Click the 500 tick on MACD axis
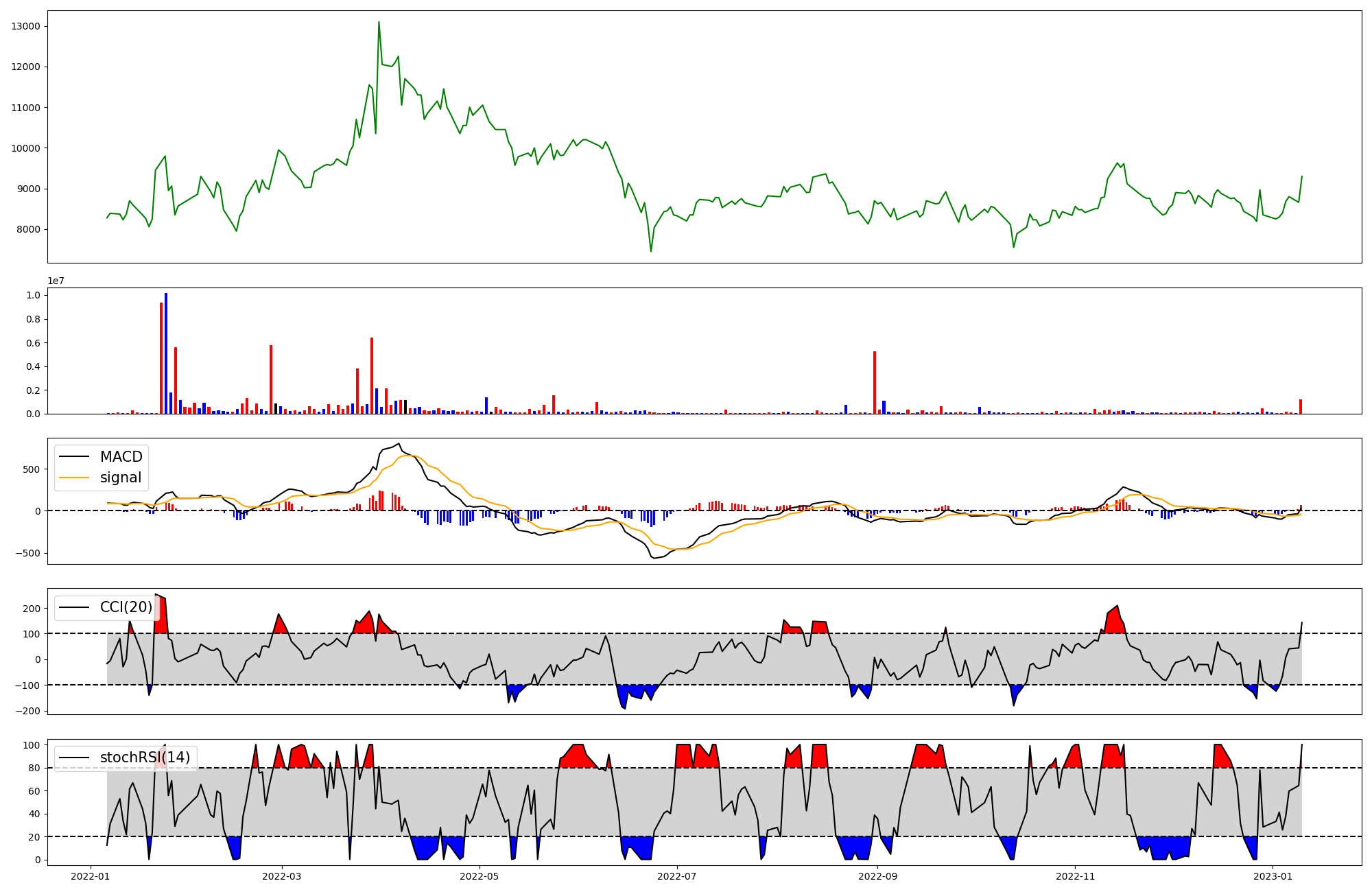Viewport: 1372px width, 892px height. click(x=33, y=469)
